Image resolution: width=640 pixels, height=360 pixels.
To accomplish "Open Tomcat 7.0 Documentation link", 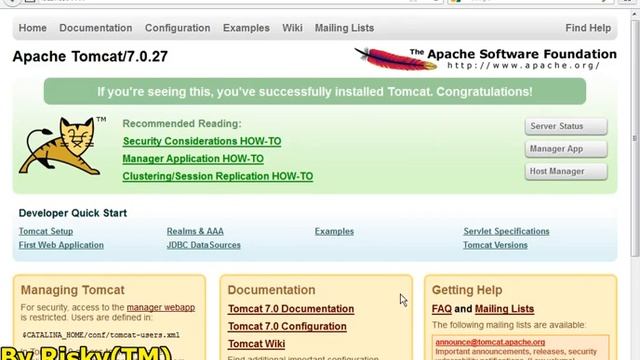I will (x=291, y=309).
